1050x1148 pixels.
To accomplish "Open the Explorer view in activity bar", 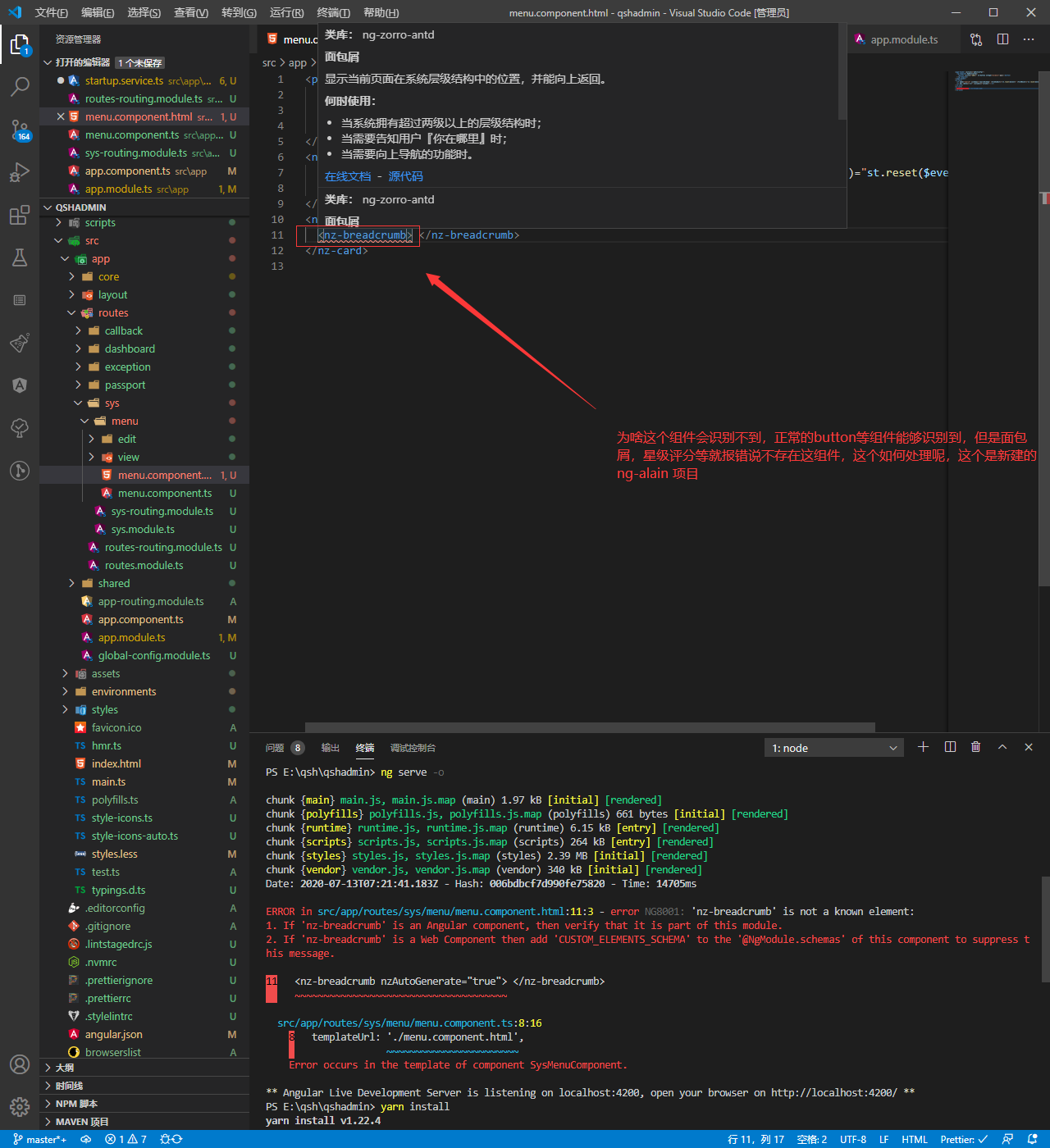I will click(20, 44).
